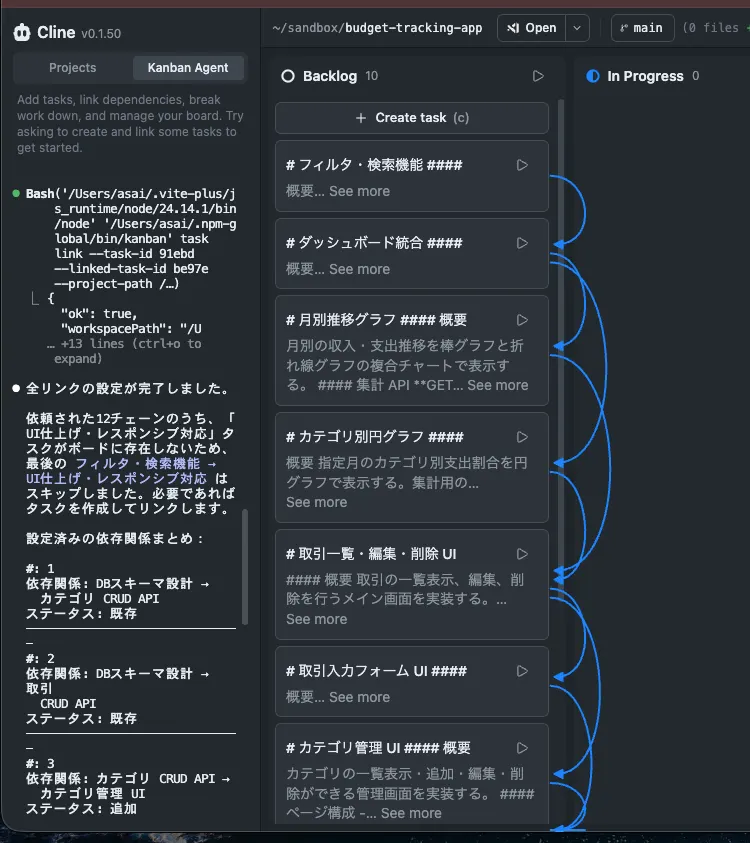Select the Kanban Agent tab

(x=188, y=68)
